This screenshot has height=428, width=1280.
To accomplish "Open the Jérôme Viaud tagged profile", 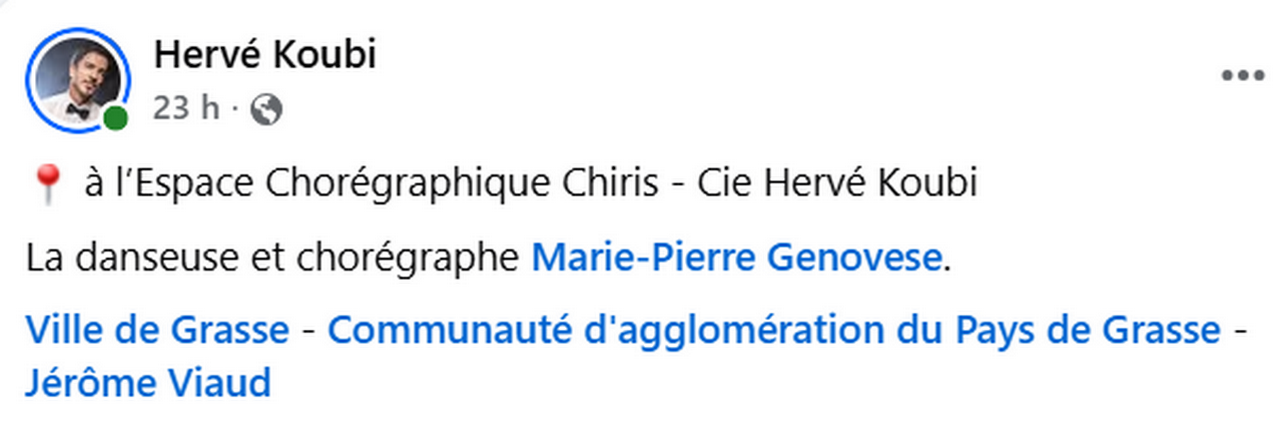I will 149,382.
